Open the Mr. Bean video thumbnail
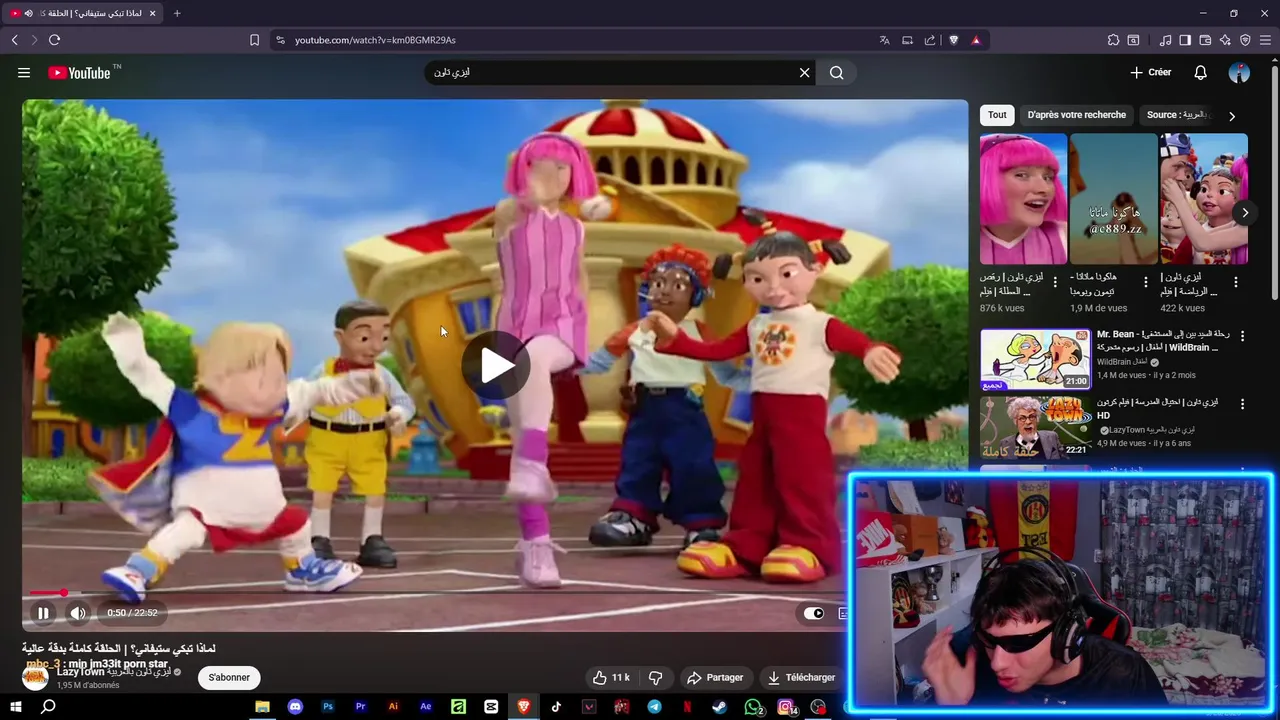 1035,359
